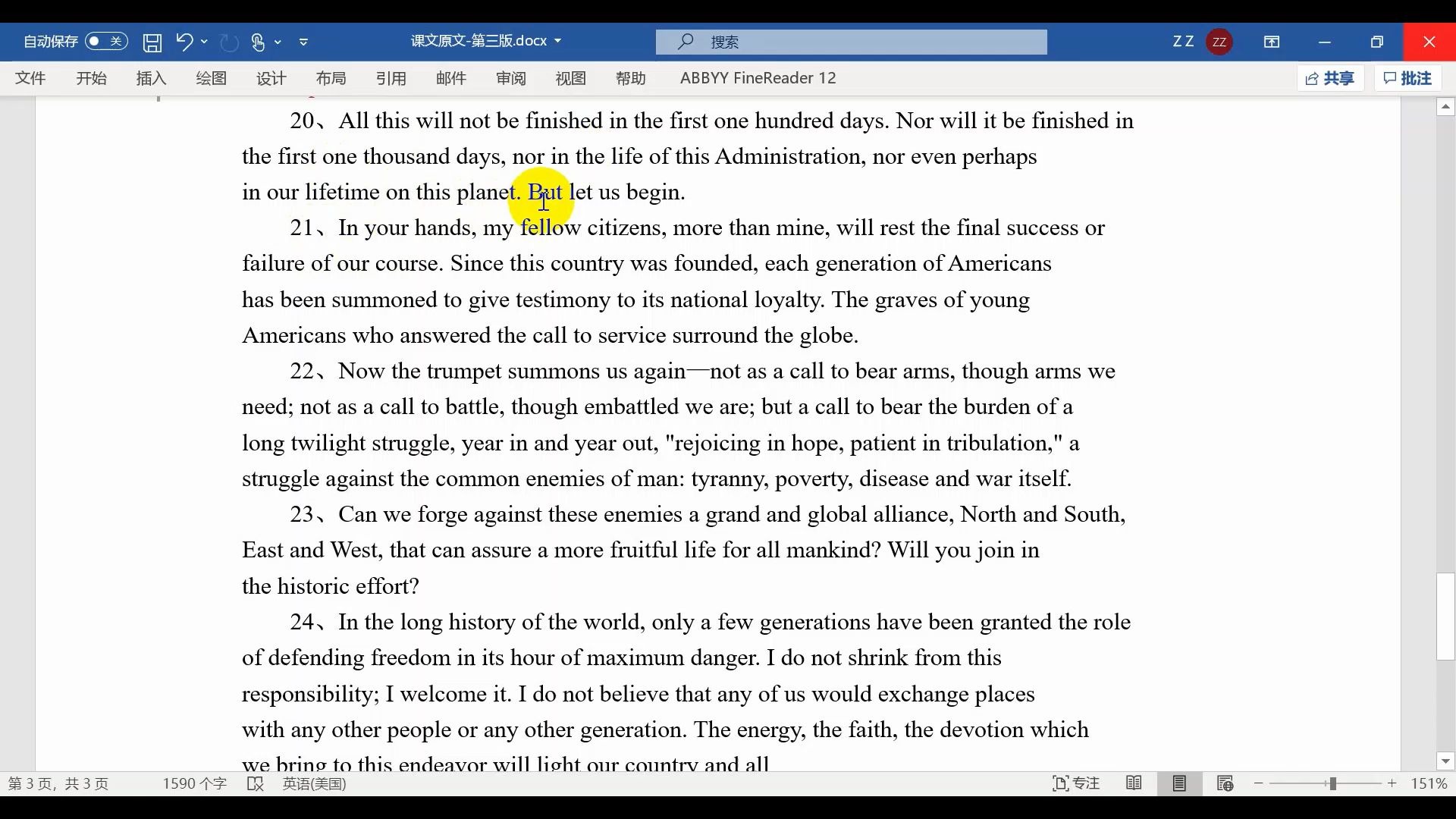The height and width of the screenshot is (819, 1456).
Task: Minimize the Word window
Action: click(x=1325, y=42)
